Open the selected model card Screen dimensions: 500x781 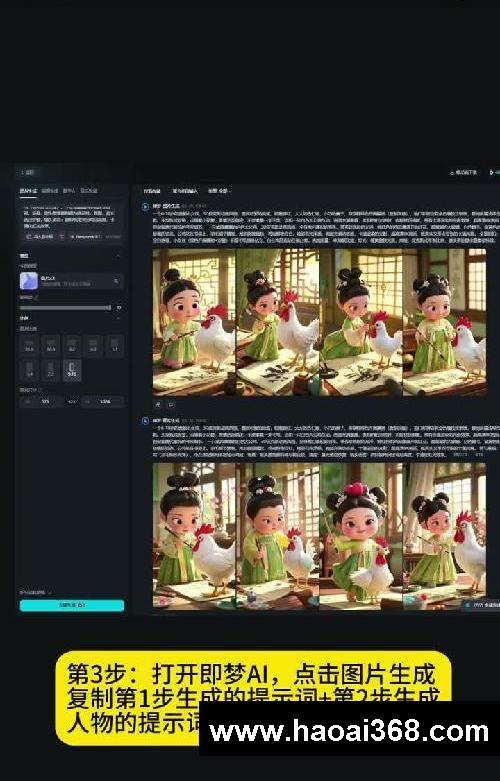72,281
